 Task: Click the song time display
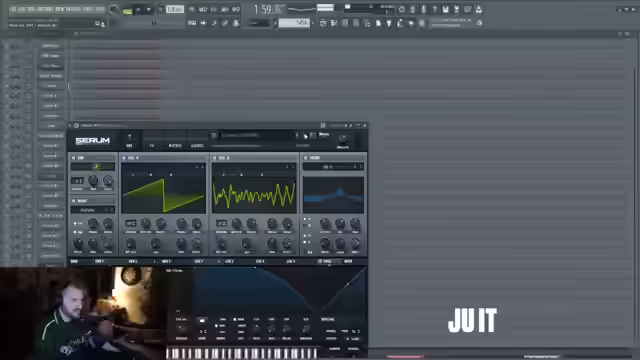point(268,9)
